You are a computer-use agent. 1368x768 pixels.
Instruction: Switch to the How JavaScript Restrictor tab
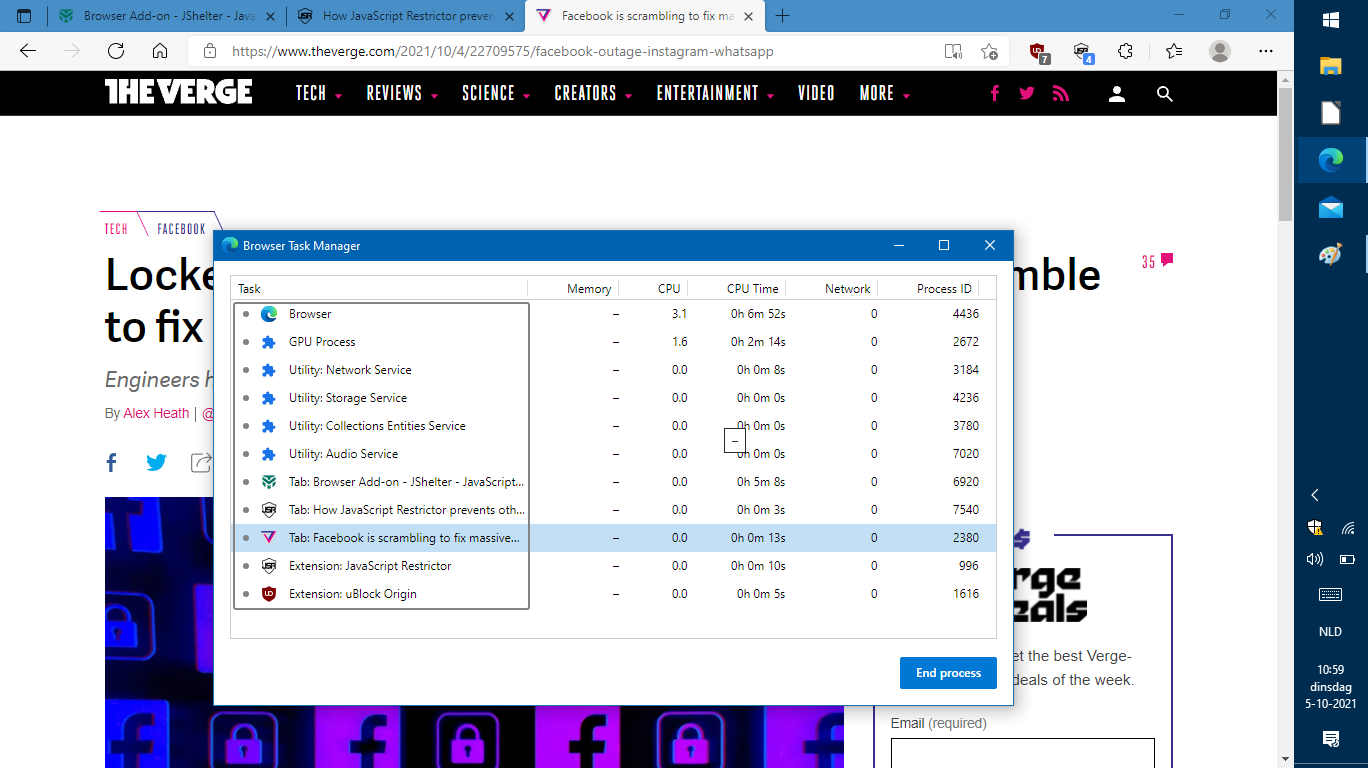[x=406, y=16]
